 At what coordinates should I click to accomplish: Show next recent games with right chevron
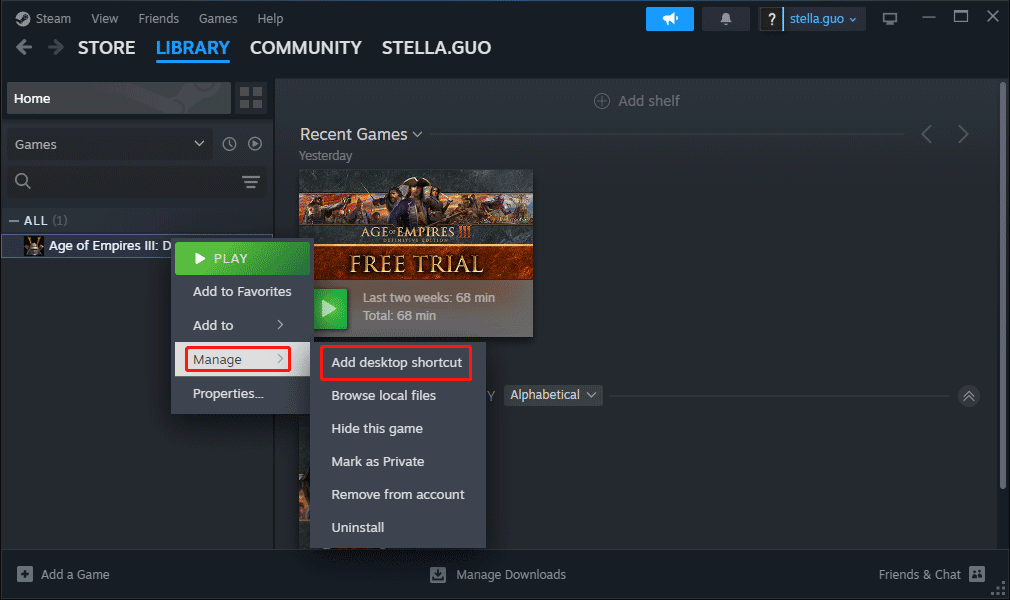click(963, 134)
